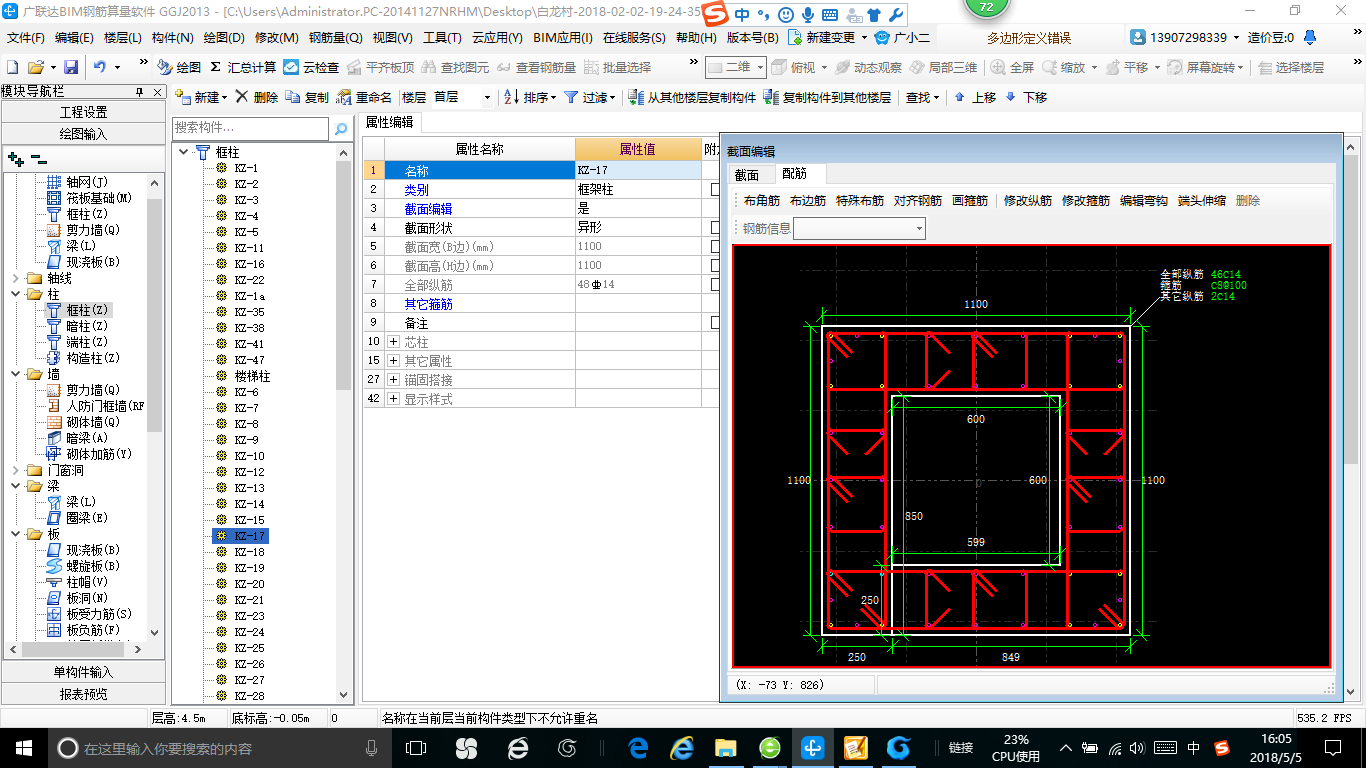
Task: Expand the 轴线 folder in navigation
Action: pyautogui.click(x=16, y=278)
